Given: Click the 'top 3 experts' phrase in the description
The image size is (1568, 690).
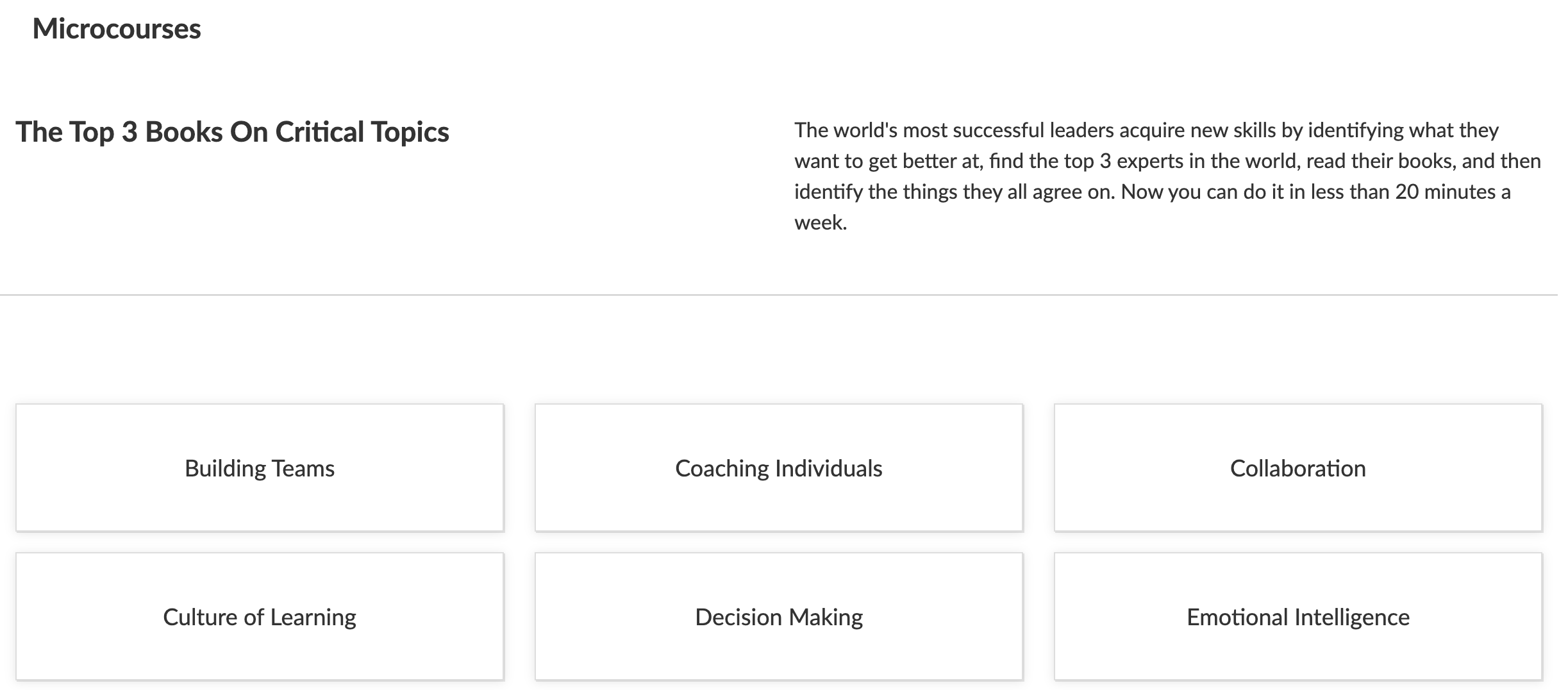Looking at the screenshot, I should click(1123, 161).
